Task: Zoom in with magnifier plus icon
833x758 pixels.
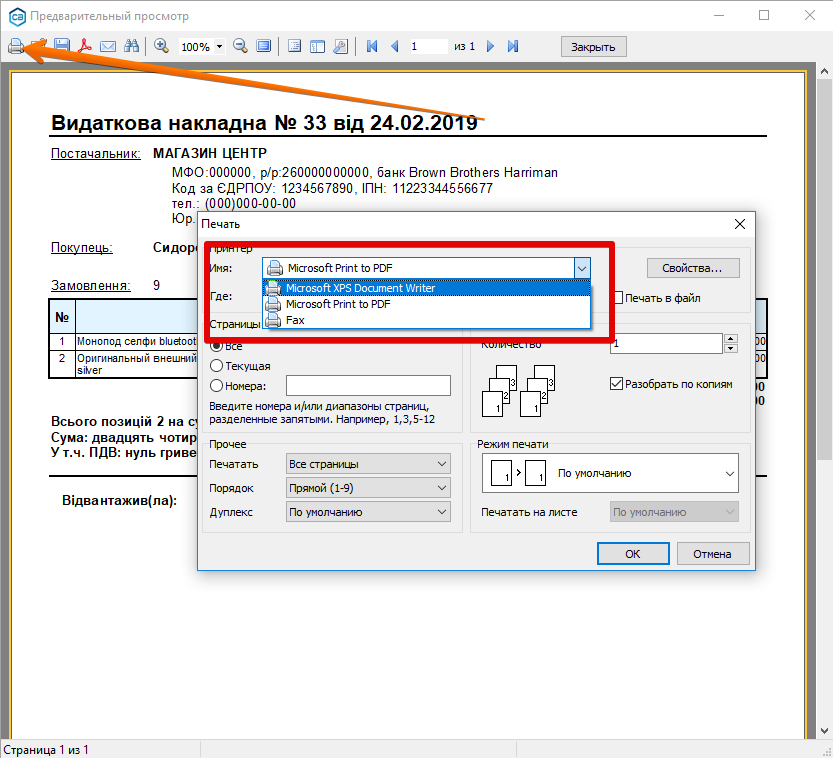Action: [161, 46]
